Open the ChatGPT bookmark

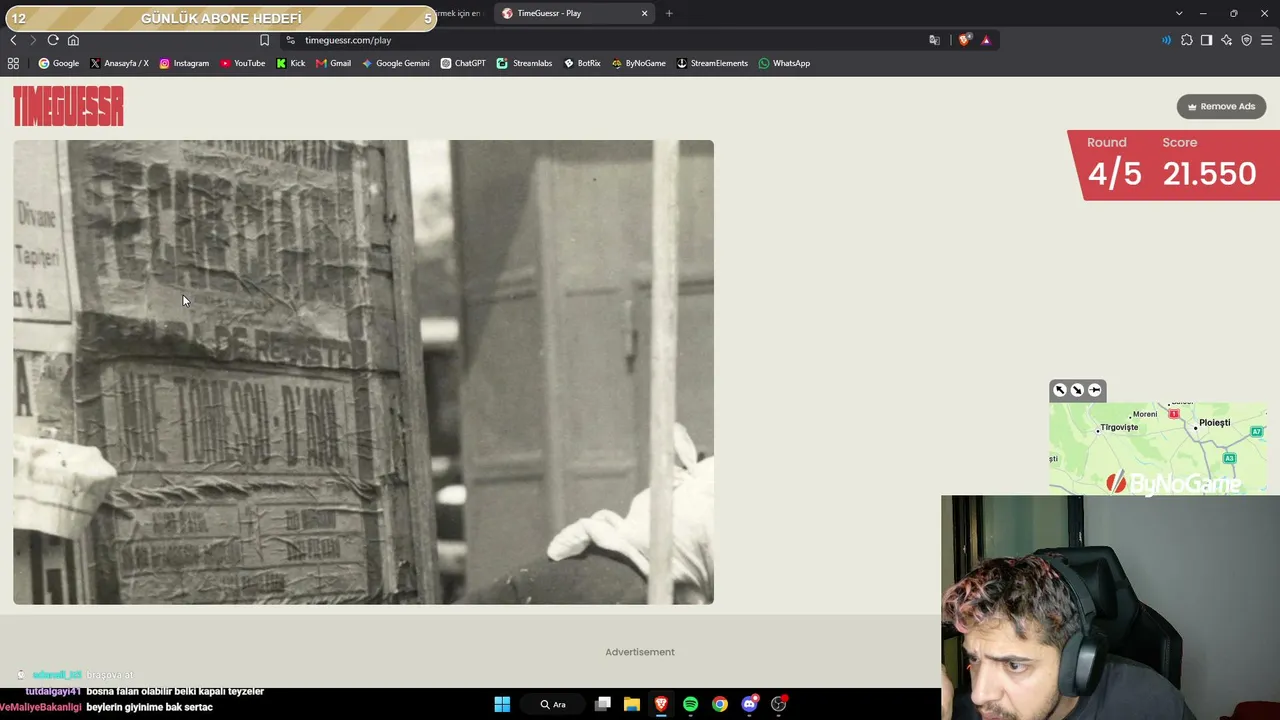tap(463, 63)
